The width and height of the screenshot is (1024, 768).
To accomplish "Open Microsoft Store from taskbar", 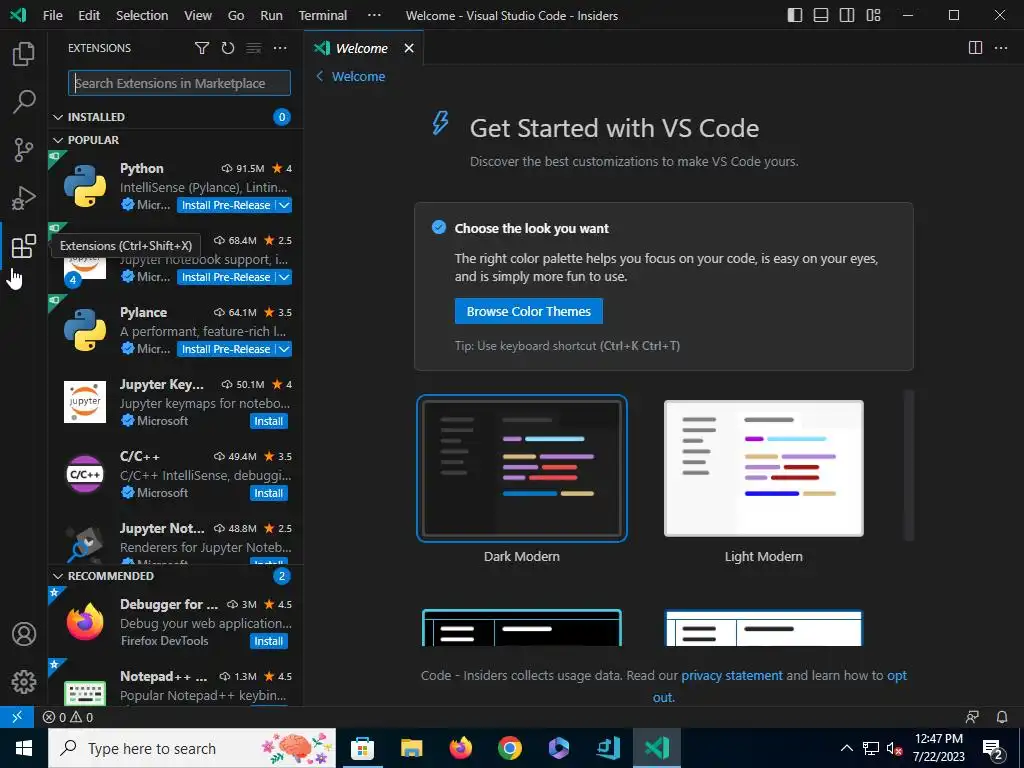I will click(x=362, y=748).
